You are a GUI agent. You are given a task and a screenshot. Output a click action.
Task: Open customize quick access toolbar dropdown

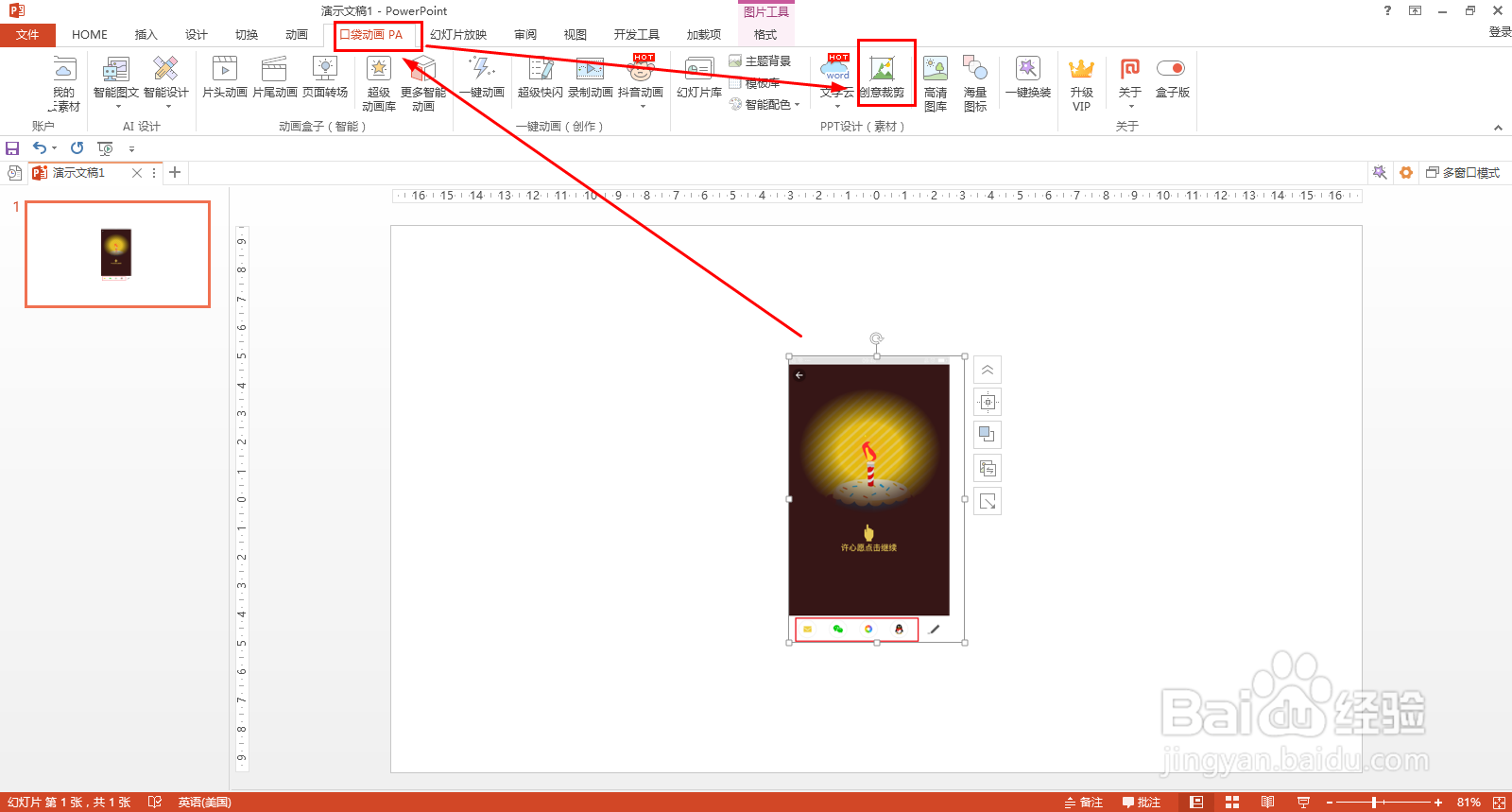pyautogui.click(x=131, y=149)
